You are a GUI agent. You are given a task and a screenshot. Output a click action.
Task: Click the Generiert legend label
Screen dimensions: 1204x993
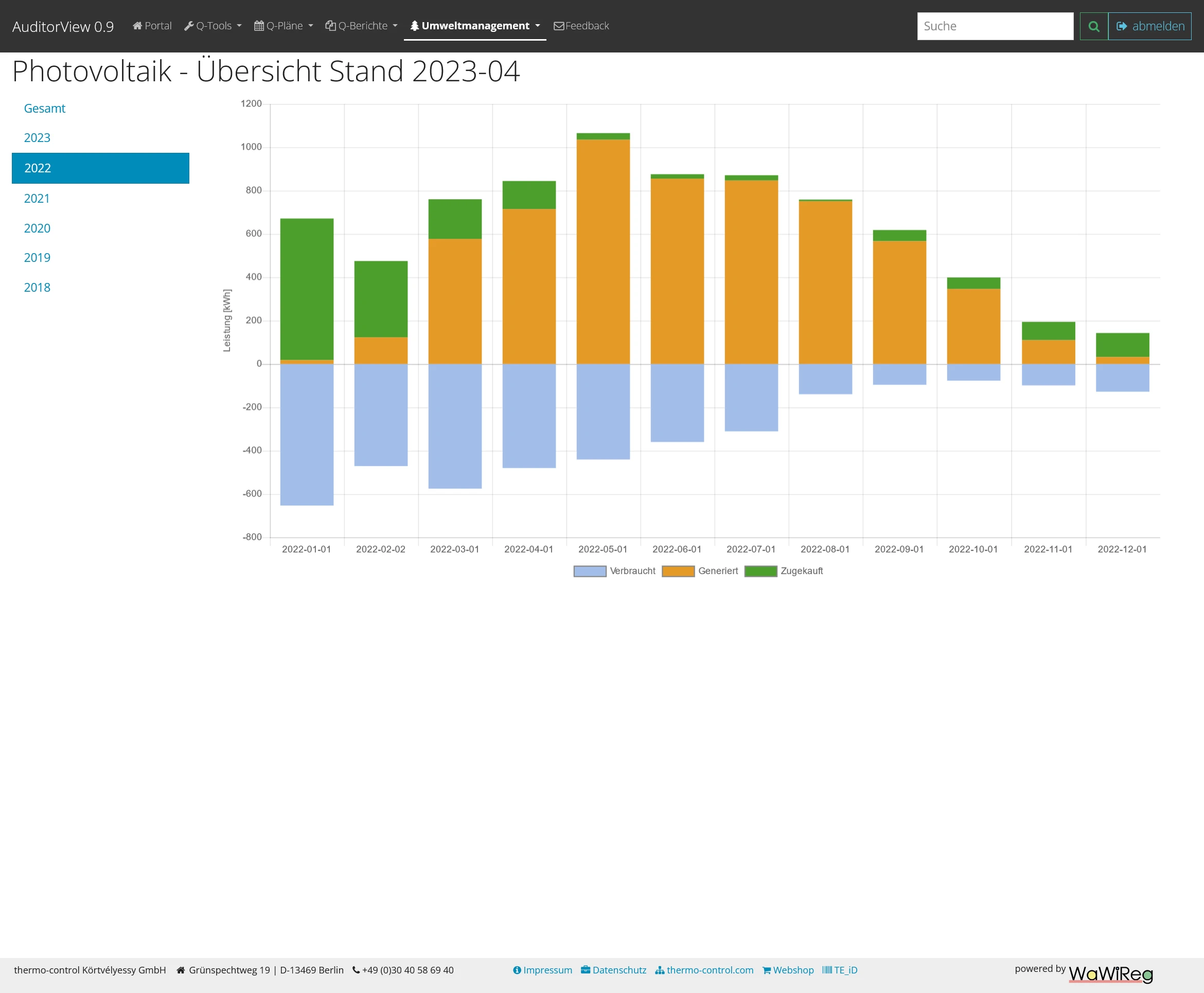click(718, 571)
